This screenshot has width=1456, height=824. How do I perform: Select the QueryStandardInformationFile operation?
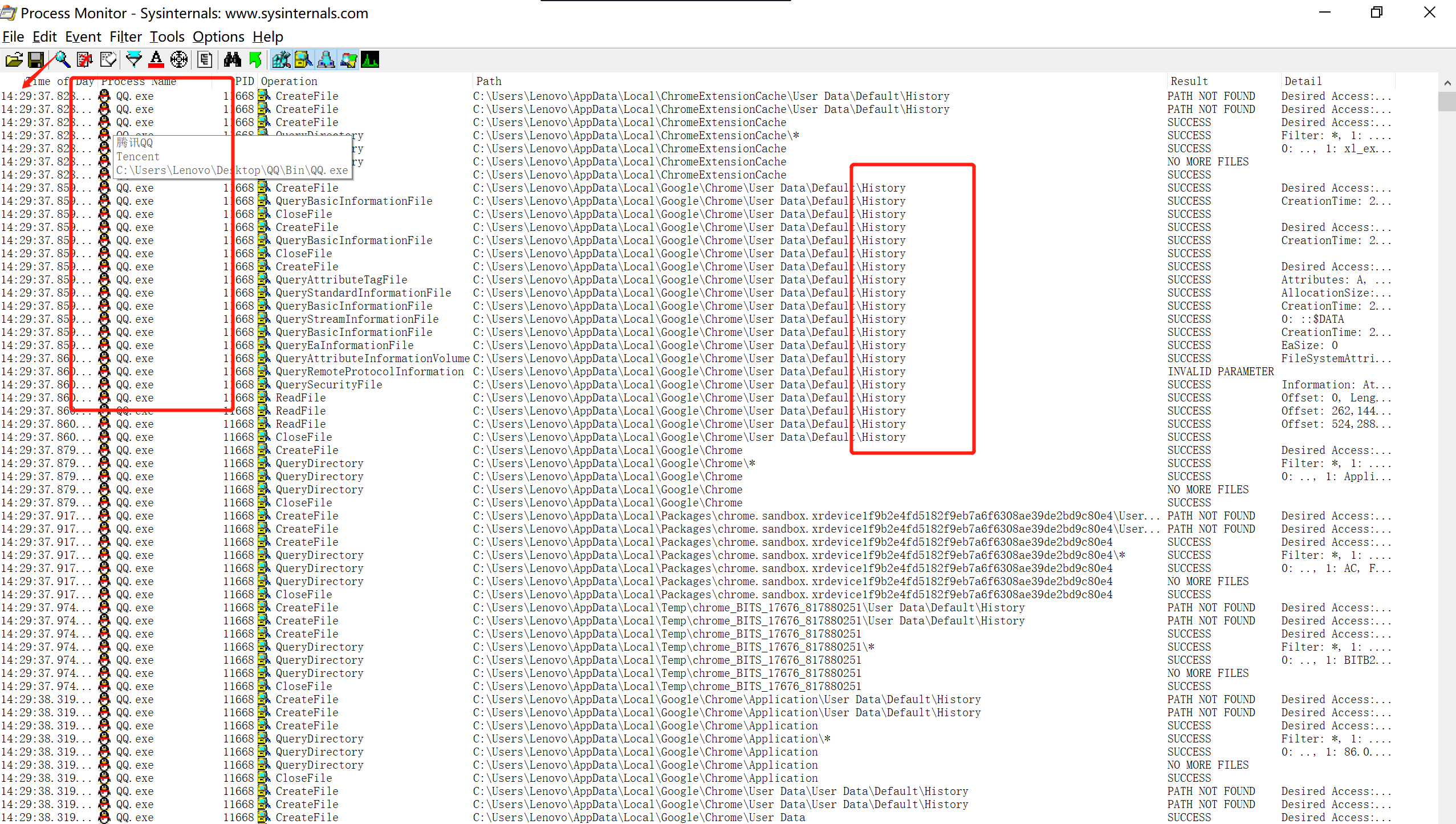pos(364,293)
